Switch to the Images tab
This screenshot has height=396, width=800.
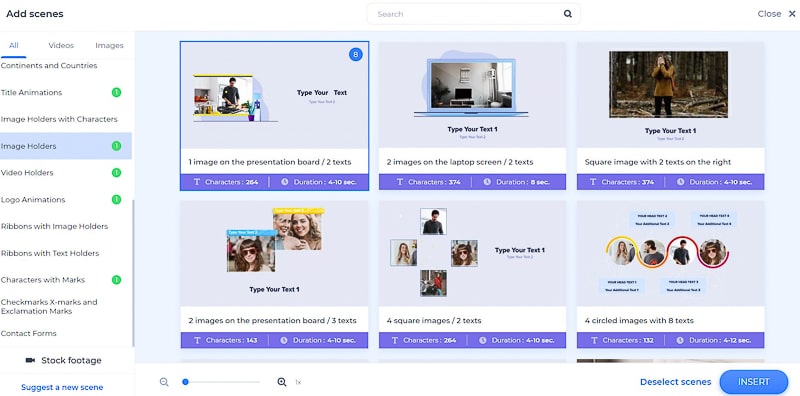[x=109, y=45]
